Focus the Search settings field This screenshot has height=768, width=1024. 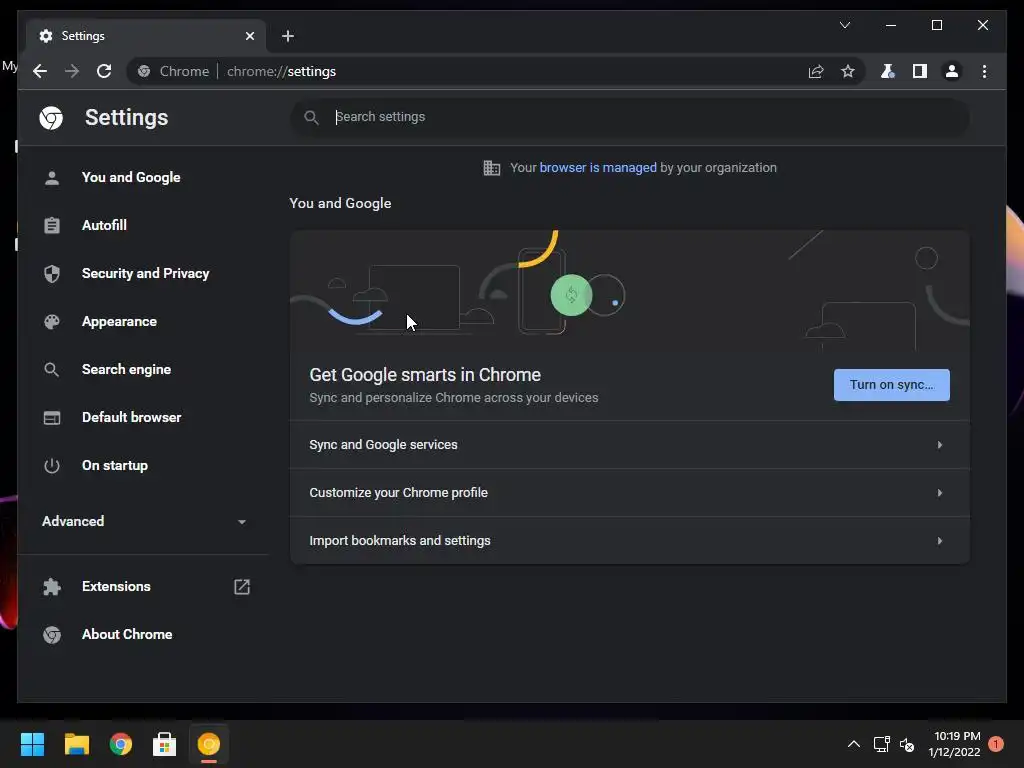pos(630,117)
